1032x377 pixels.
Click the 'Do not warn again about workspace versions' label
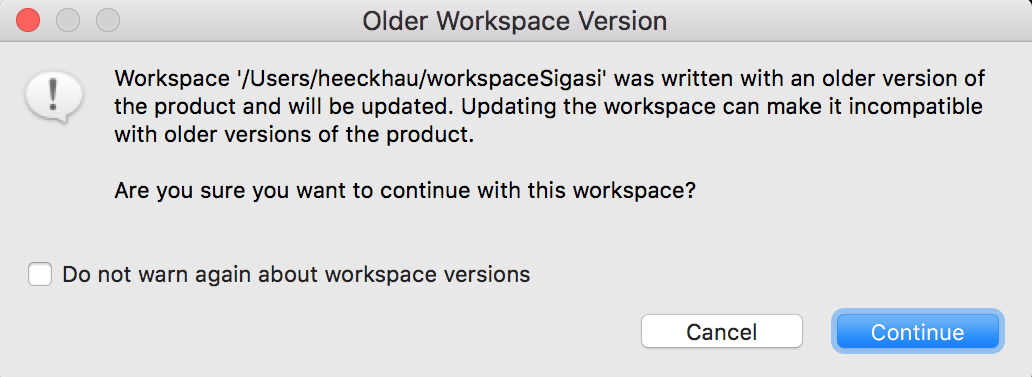[296, 274]
